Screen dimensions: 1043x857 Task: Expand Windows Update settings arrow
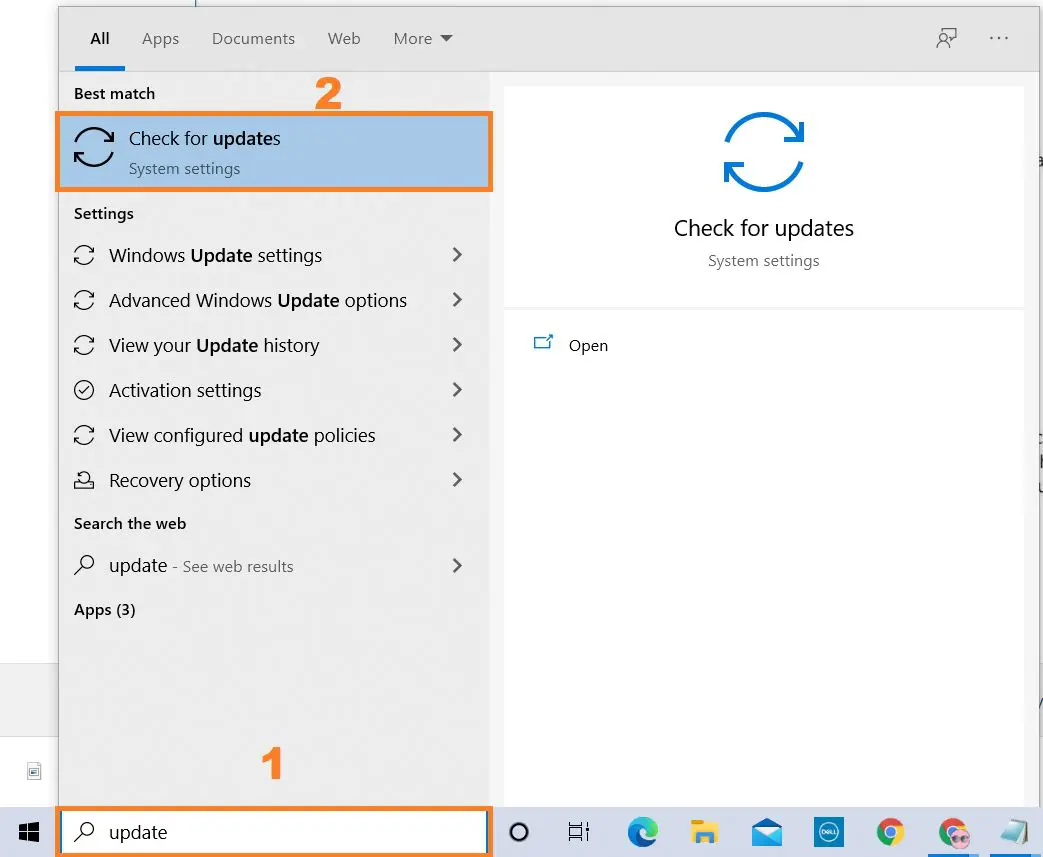[x=457, y=255]
